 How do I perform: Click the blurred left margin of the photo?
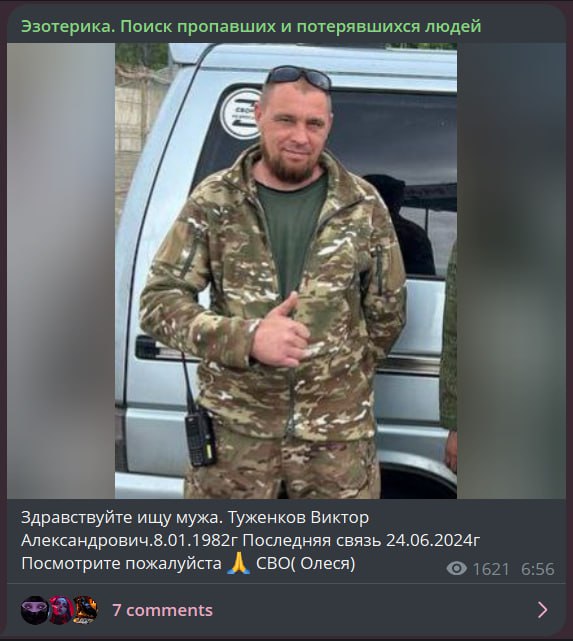tap(61, 271)
